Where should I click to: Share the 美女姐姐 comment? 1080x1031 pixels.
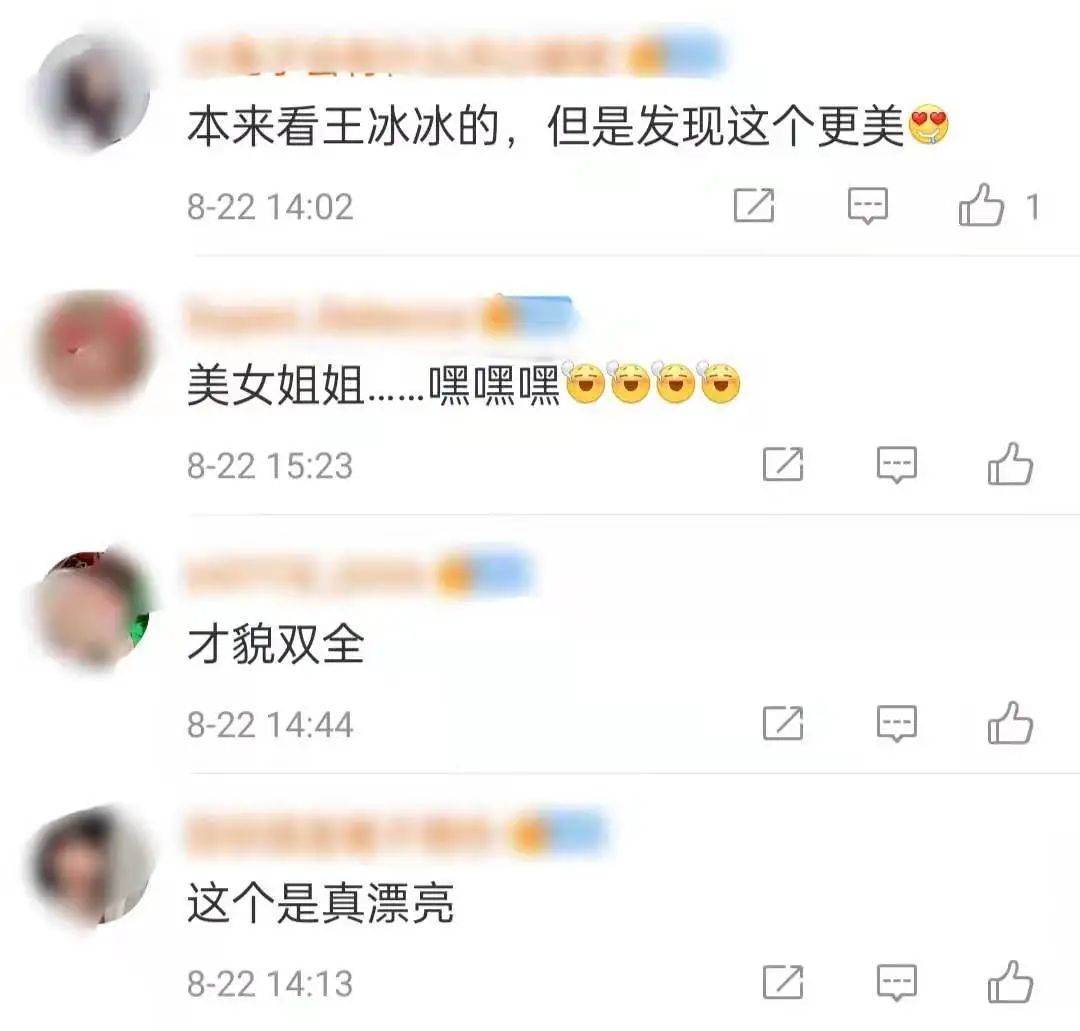coord(783,464)
